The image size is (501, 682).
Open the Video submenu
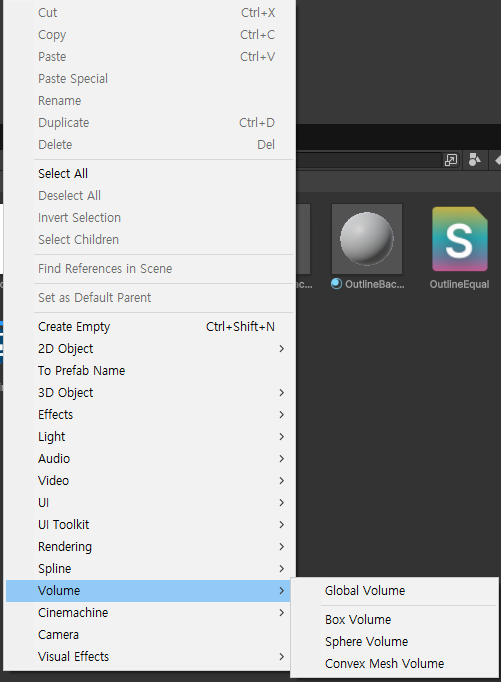click(x=150, y=481)
